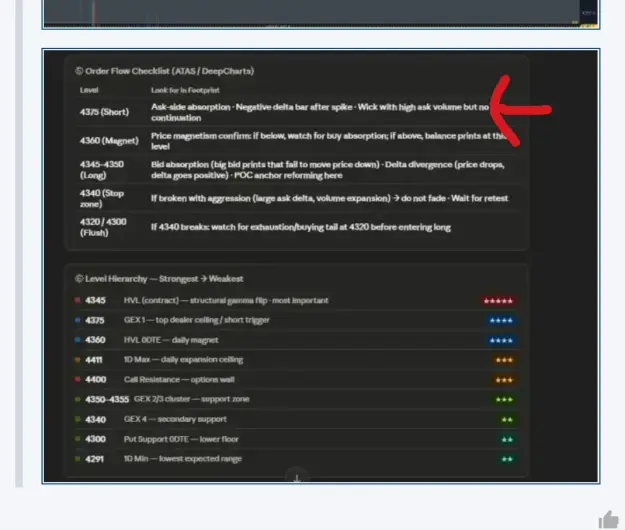
Task: Click the two-star green badge on GEX 4 row
Action: point(507,420)
